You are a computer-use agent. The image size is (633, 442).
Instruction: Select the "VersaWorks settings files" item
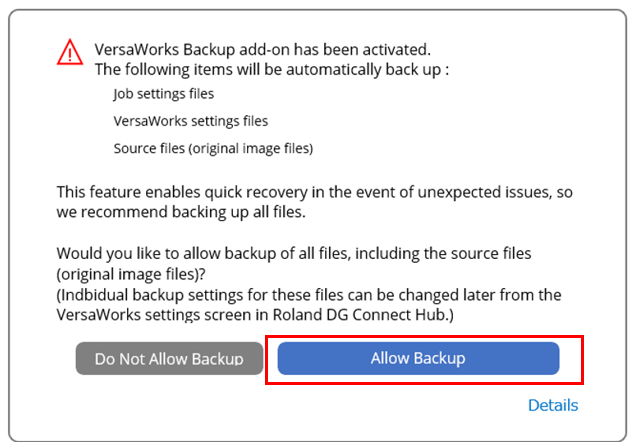[x=191, y=121]
